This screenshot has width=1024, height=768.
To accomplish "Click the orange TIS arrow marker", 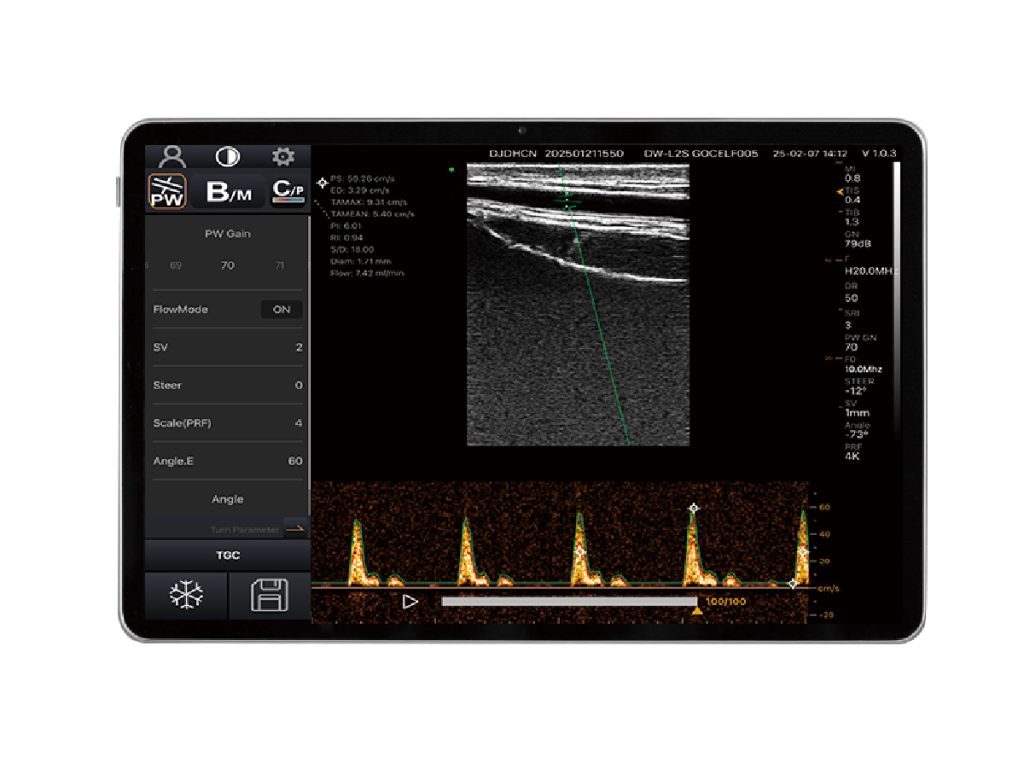I will click(x=838, y=190).
